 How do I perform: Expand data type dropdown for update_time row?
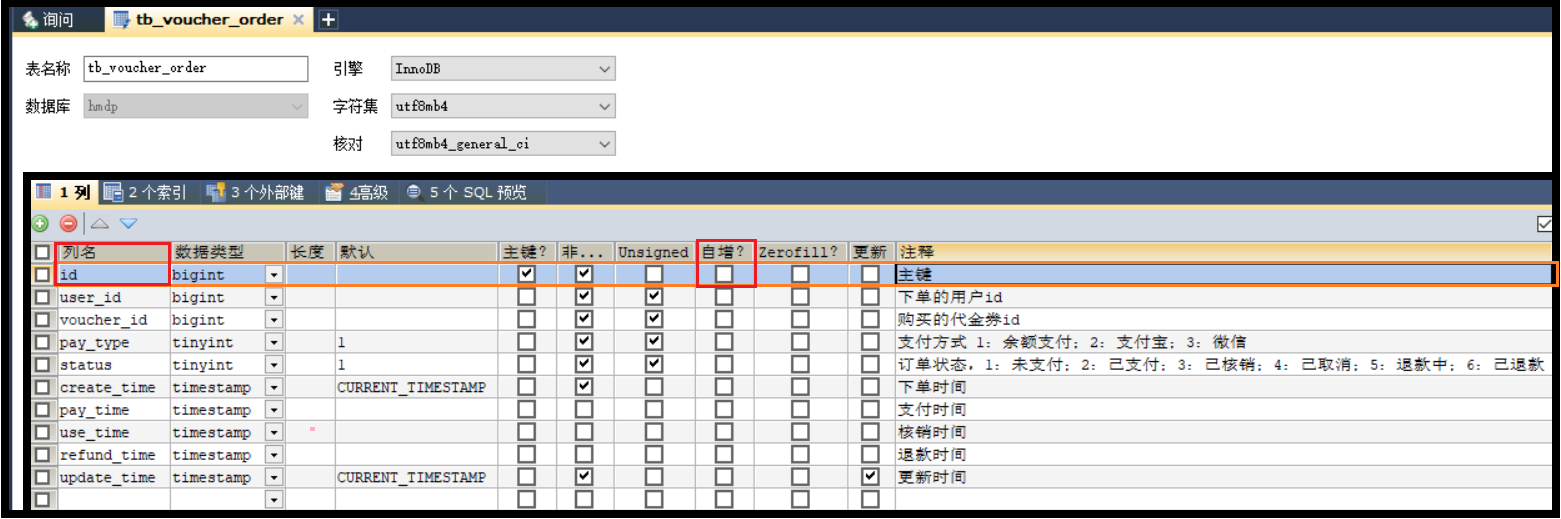273,477
